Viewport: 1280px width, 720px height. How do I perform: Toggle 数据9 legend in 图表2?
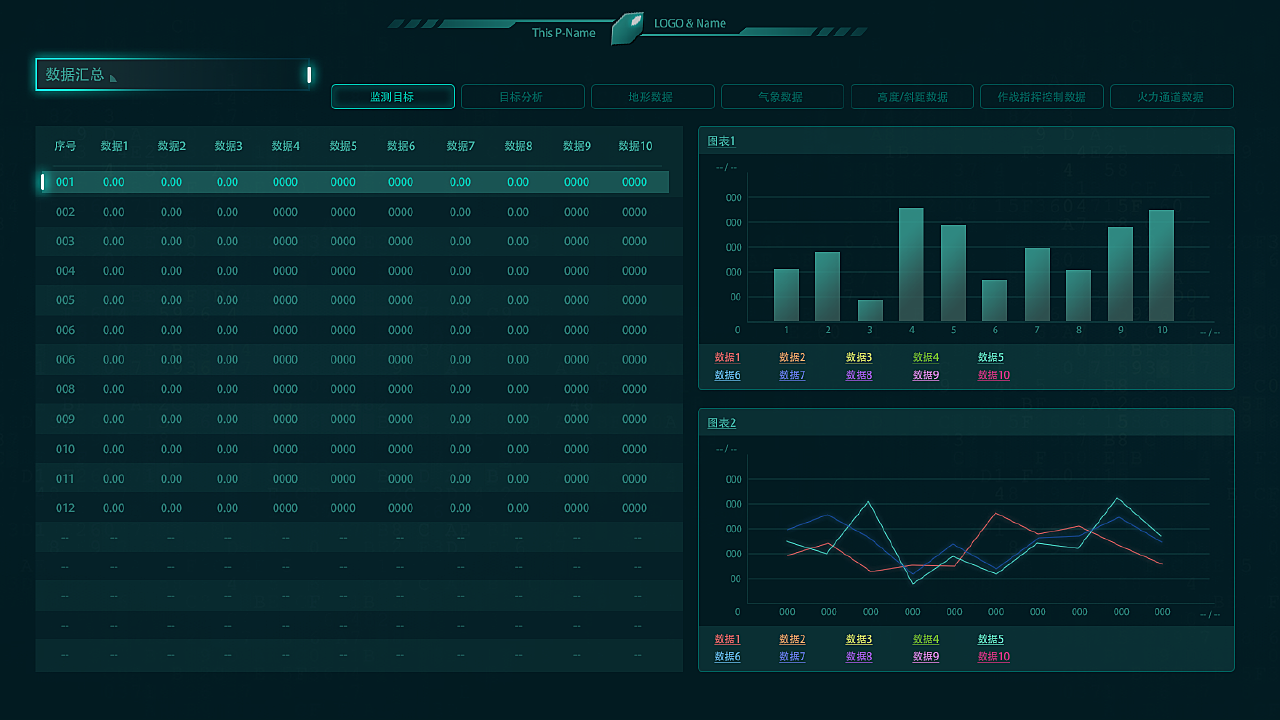click(x=926, y=657)
